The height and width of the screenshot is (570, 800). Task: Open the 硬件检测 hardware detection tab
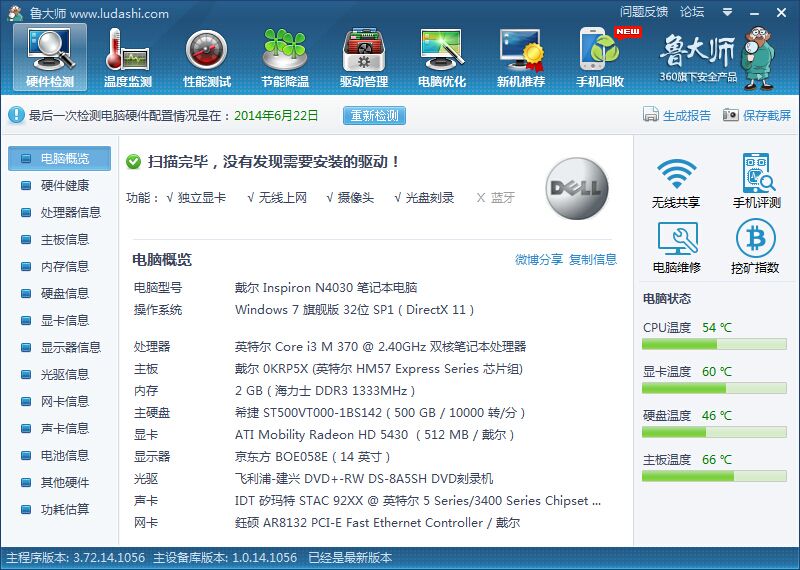[50, 57]
